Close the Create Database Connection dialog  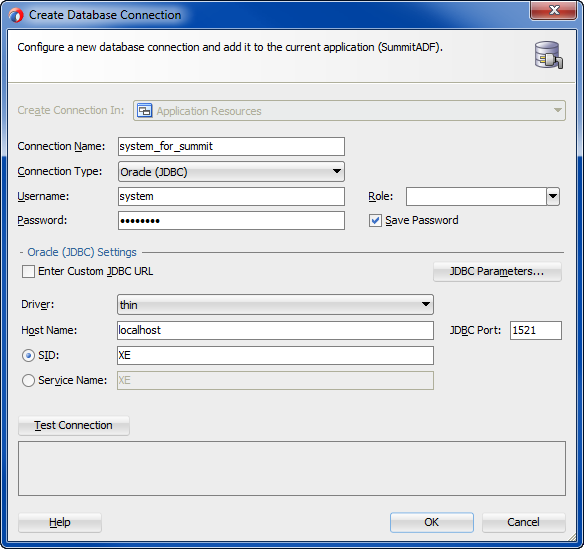pyautogui.click(x=553, y=10)
